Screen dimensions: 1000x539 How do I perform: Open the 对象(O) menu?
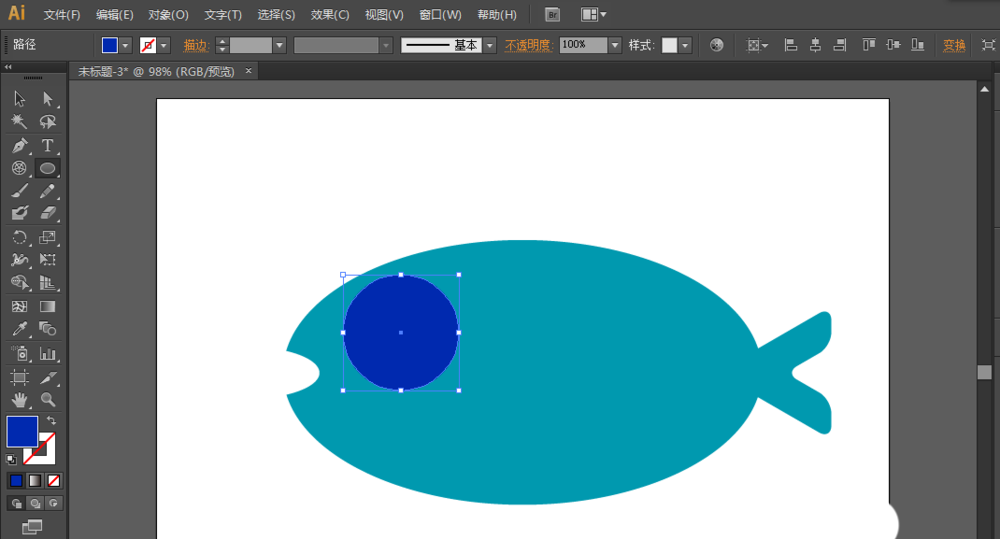click(x=168, y=15)
